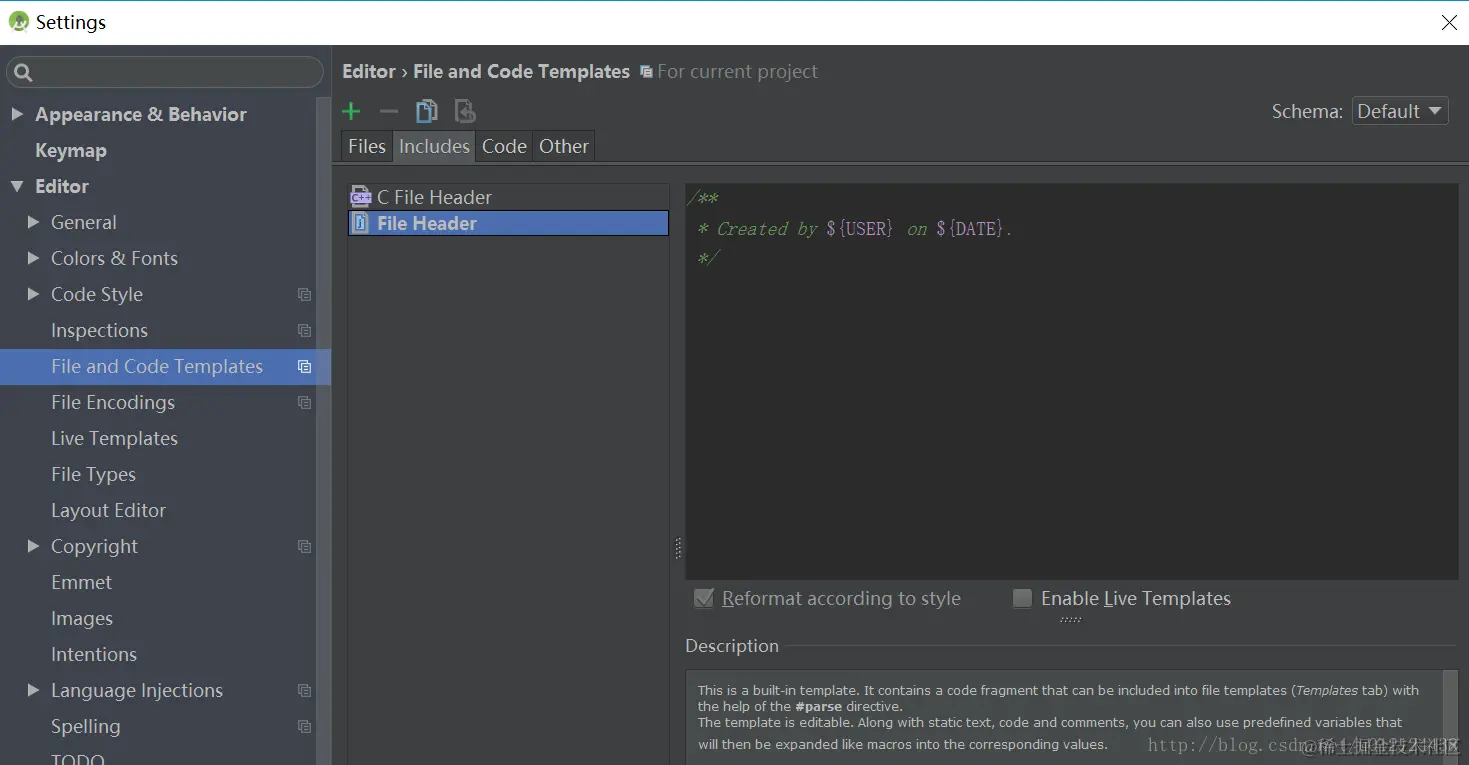Expand the Code Style arrow
This screenshot has height=765, width=1469.
(x=33, y=294)
